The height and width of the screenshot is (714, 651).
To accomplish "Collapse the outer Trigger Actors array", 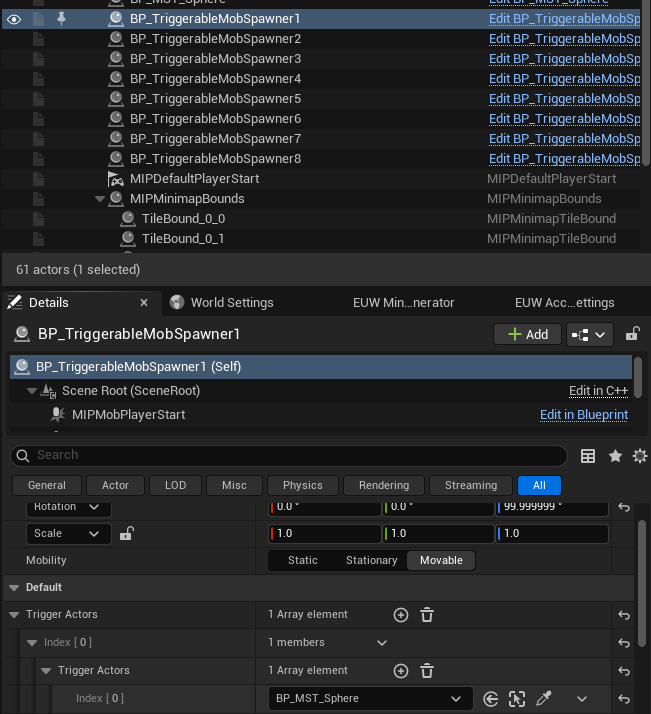I will point(14,615).
